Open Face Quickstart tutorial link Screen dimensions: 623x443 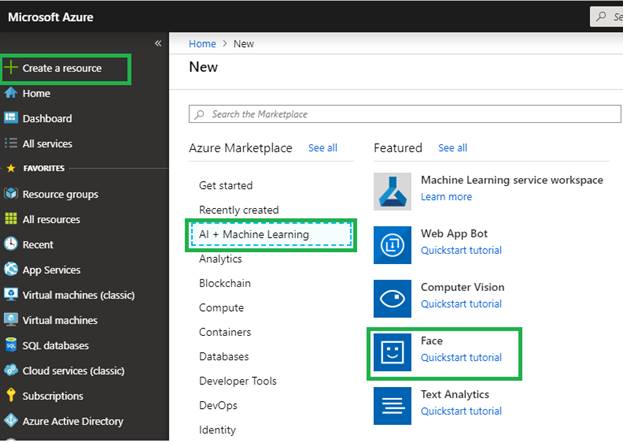[461, 358]
